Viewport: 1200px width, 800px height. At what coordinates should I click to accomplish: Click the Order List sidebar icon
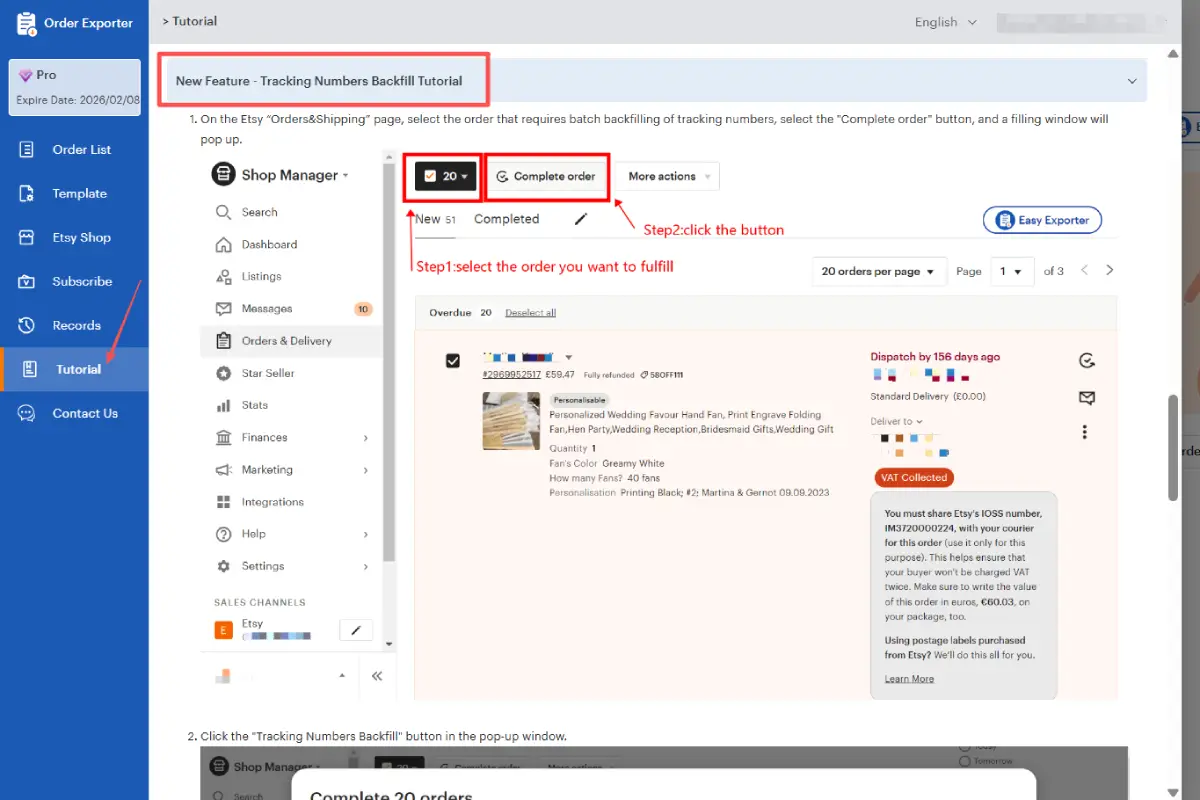pyautogui.click(x=27, y=149)
